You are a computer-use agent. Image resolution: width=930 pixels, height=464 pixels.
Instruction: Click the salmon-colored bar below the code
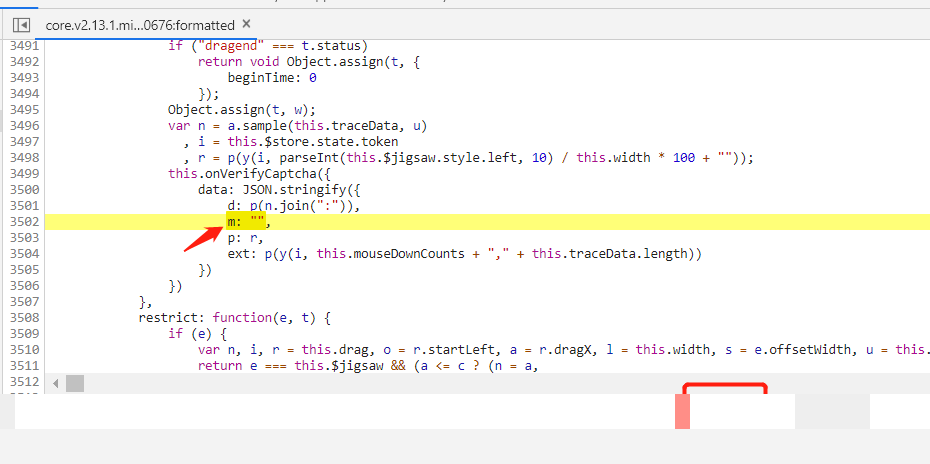coord(682,411)
